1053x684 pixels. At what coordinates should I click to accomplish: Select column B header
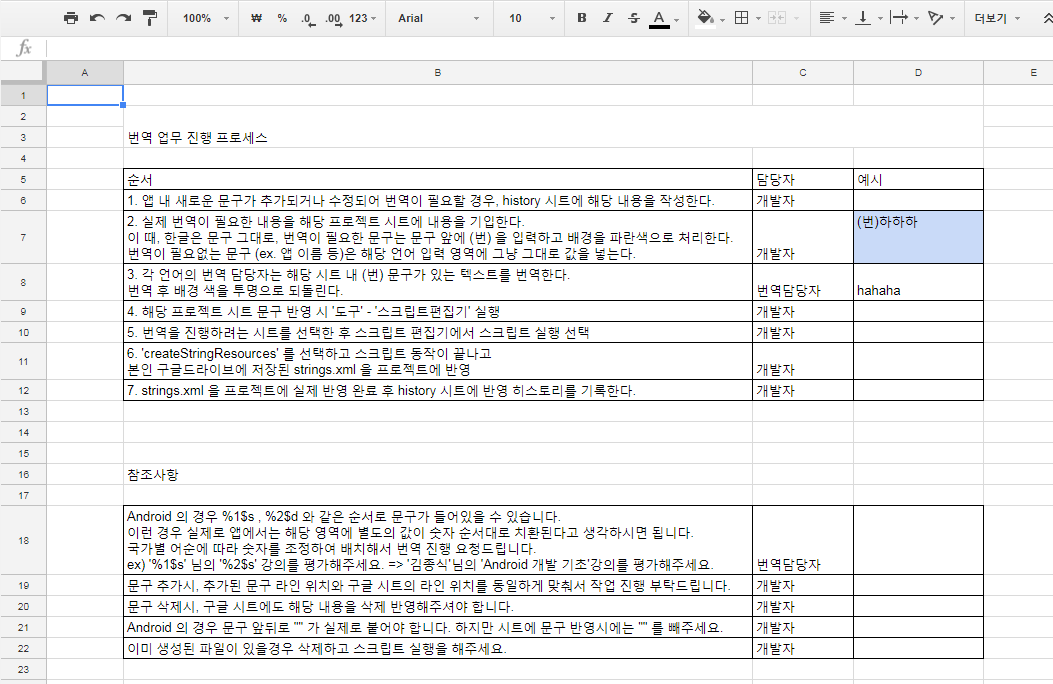438,72
